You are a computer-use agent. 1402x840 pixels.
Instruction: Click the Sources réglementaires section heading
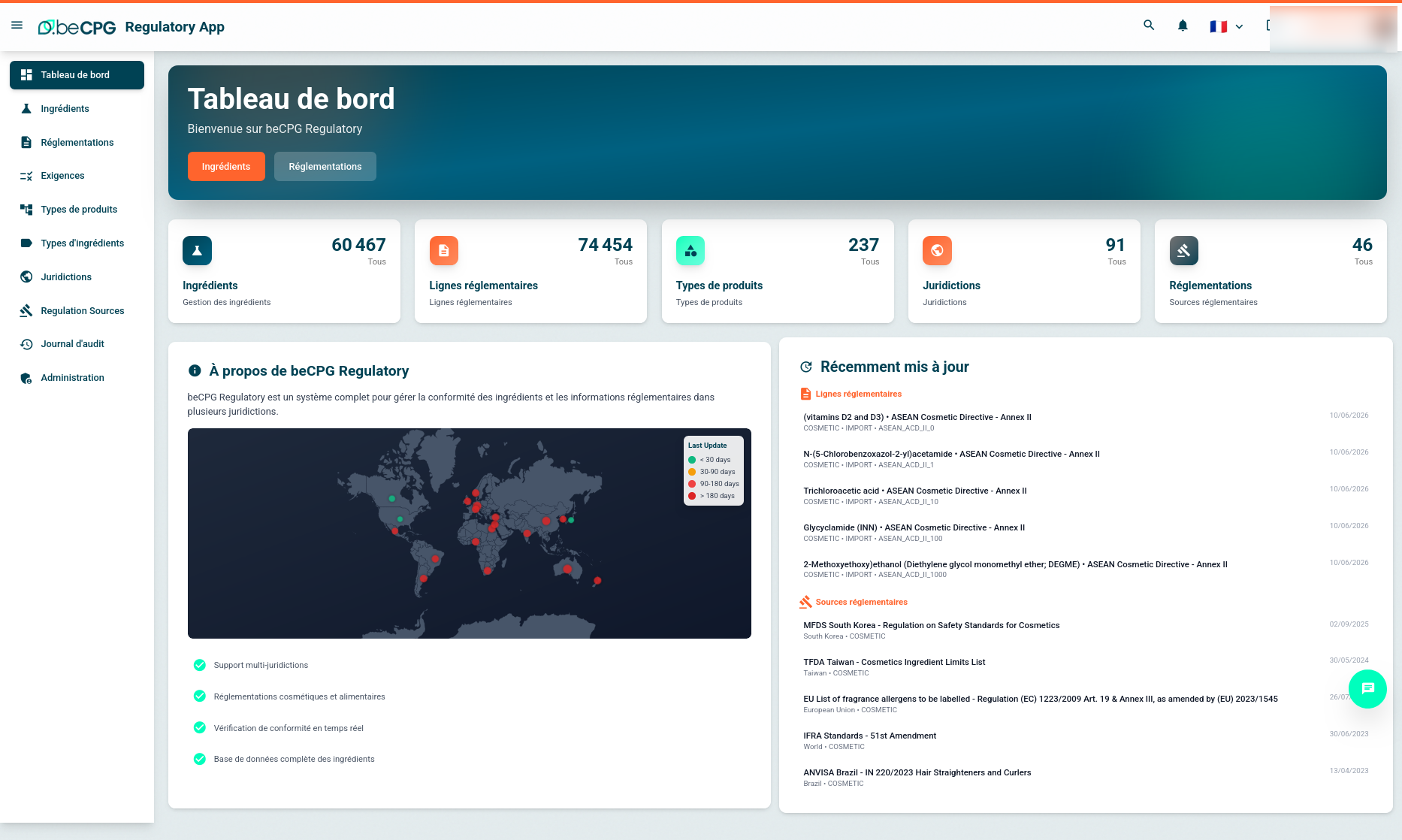click(862, 603)
